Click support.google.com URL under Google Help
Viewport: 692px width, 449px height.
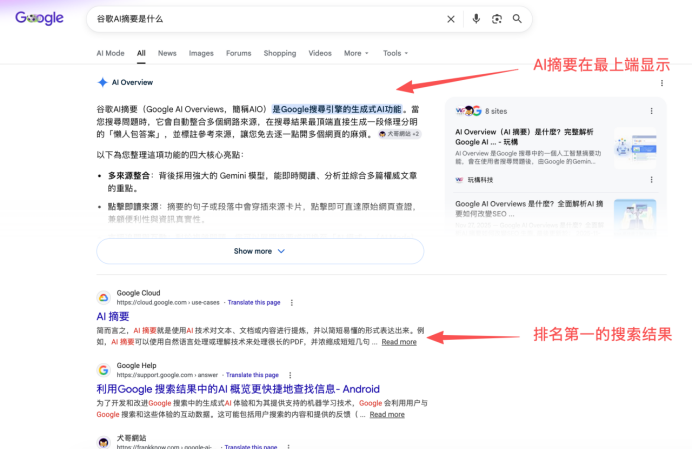(x=167, y=375)
